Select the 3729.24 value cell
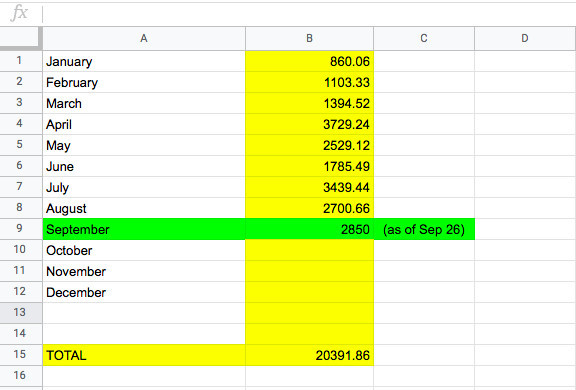Screen dimensions: 576x390 pos(310,124)
